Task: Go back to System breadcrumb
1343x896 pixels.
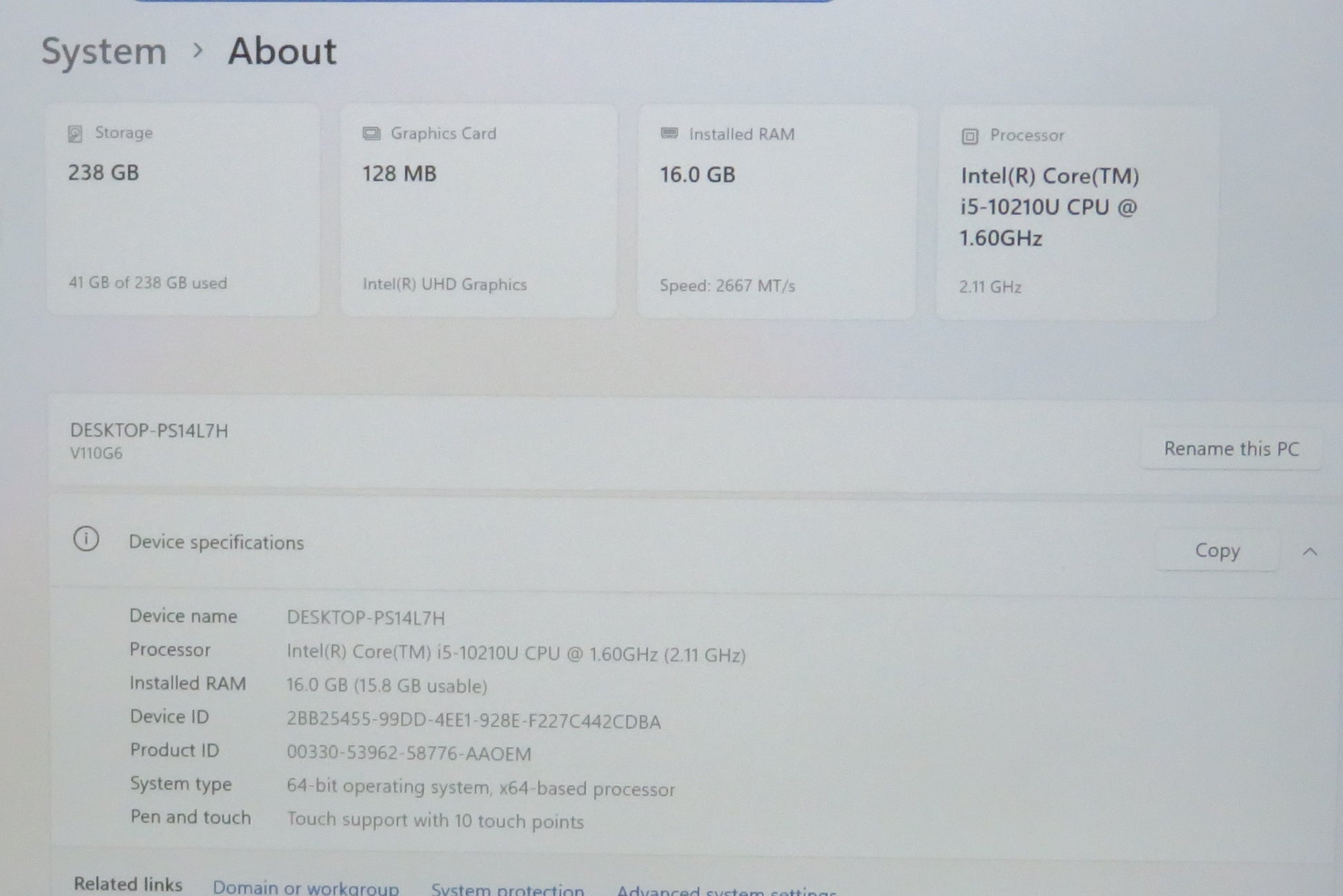Action: (104, 52)
